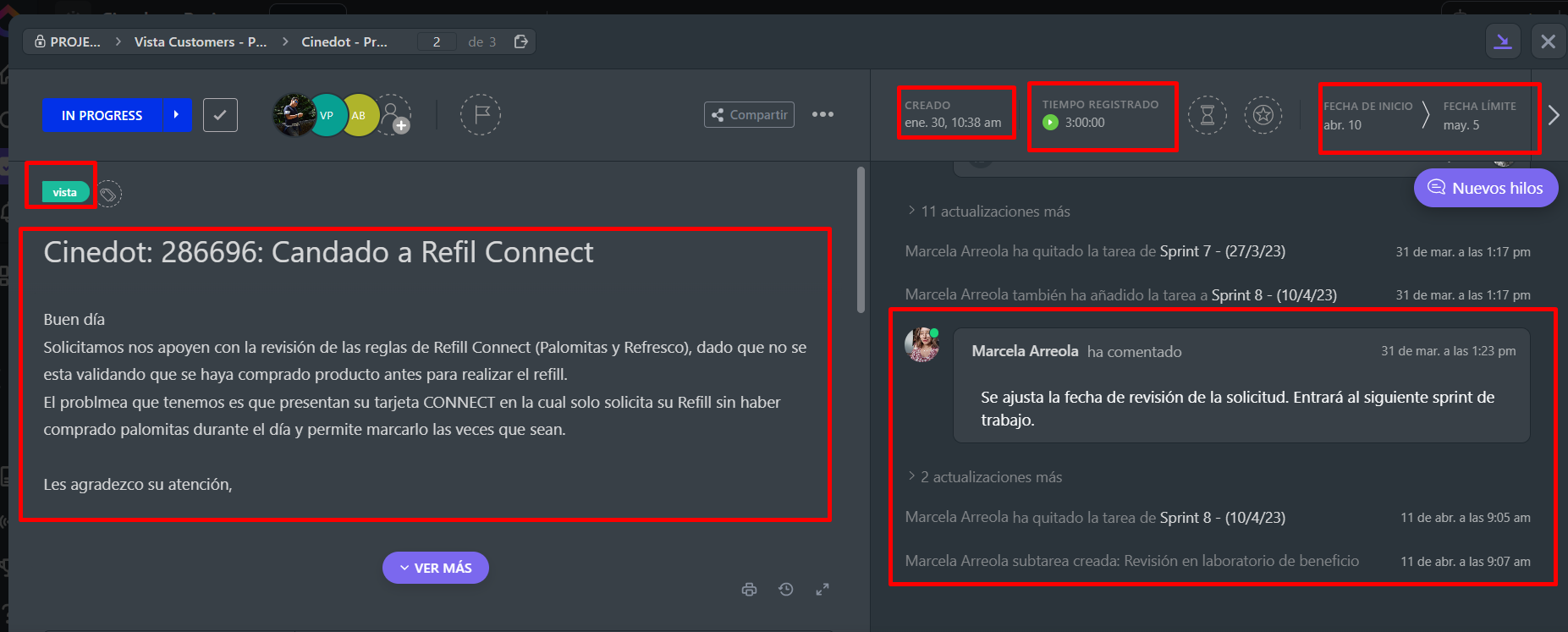Minimize task using the download arrow icon
The image size is (1568, 632).
tap(1503, 41)
